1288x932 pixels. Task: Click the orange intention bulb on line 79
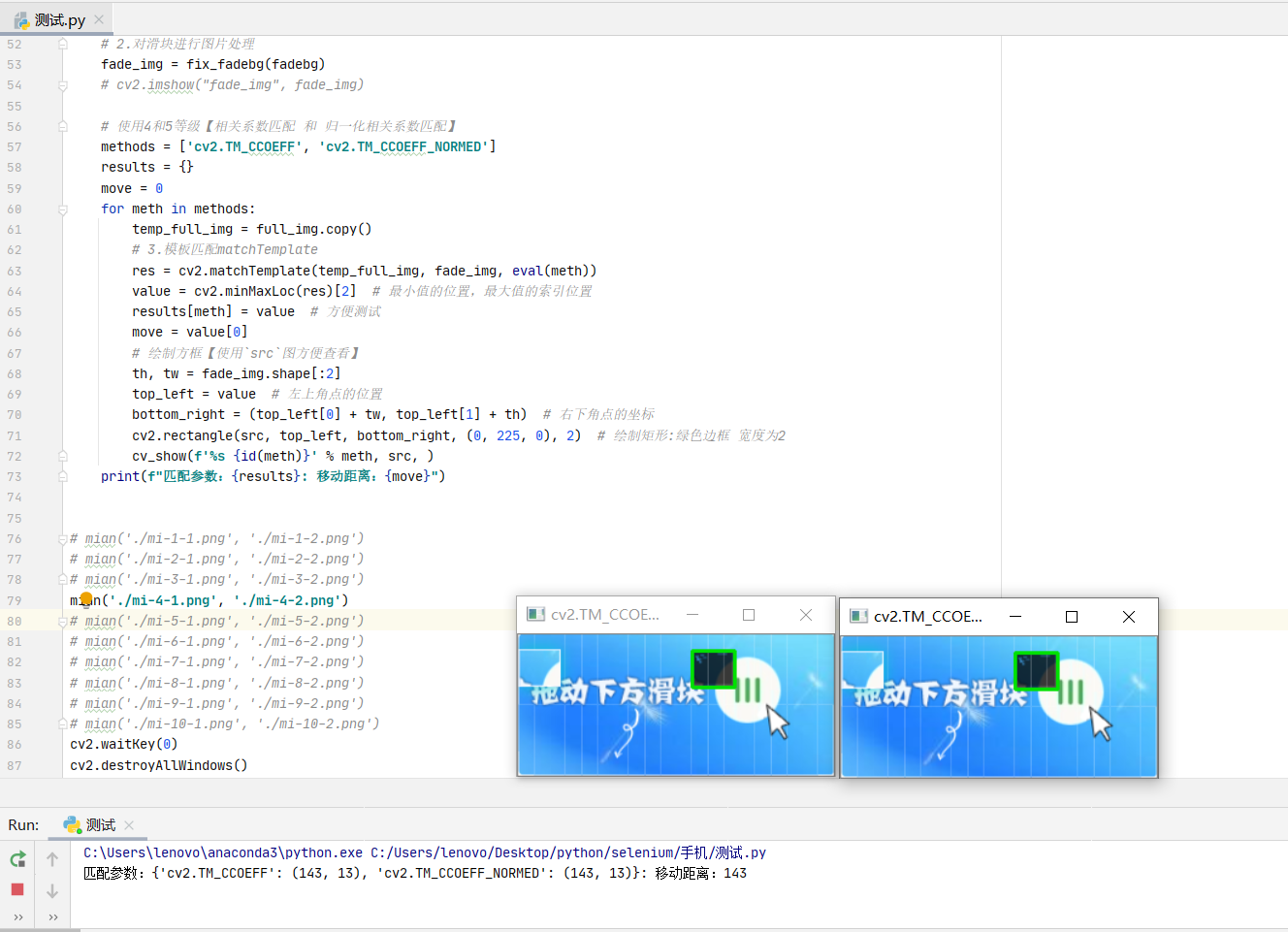pyautogui.click(x=86, y=599)
